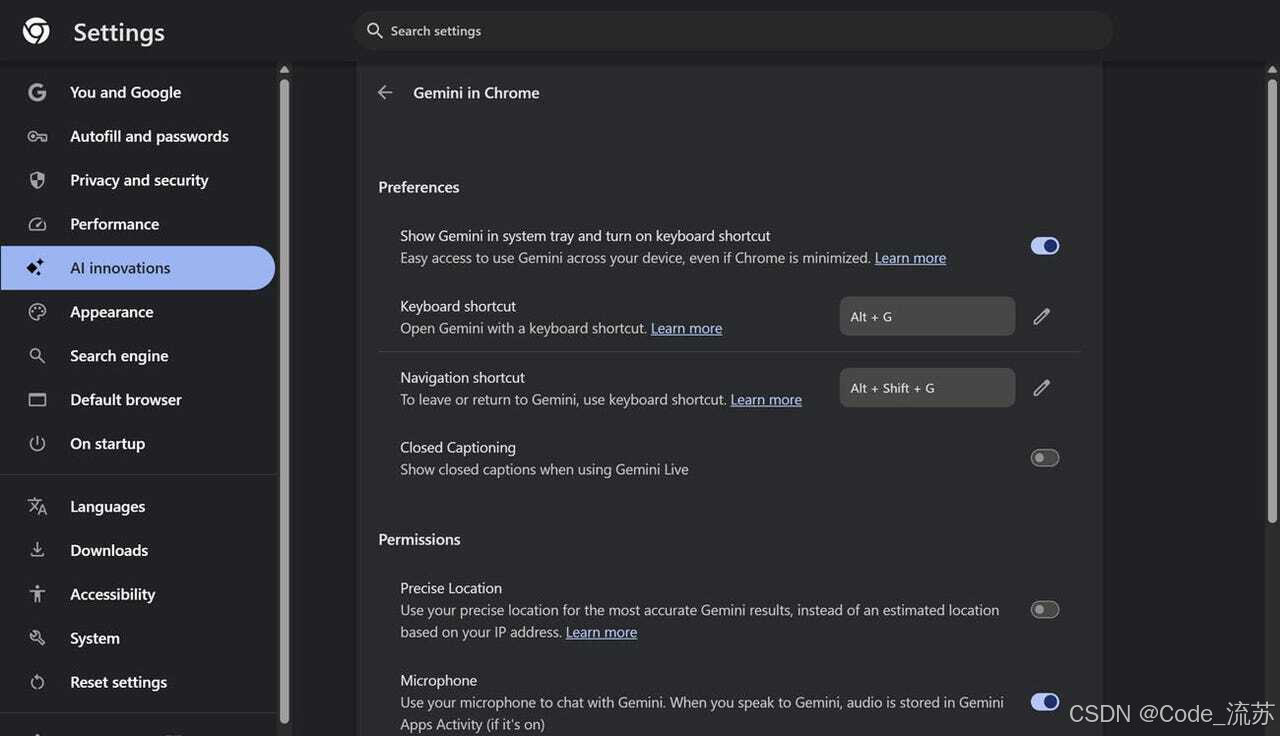
Task: Open Learn more link for system tray option
Action: tap(910, 258)
